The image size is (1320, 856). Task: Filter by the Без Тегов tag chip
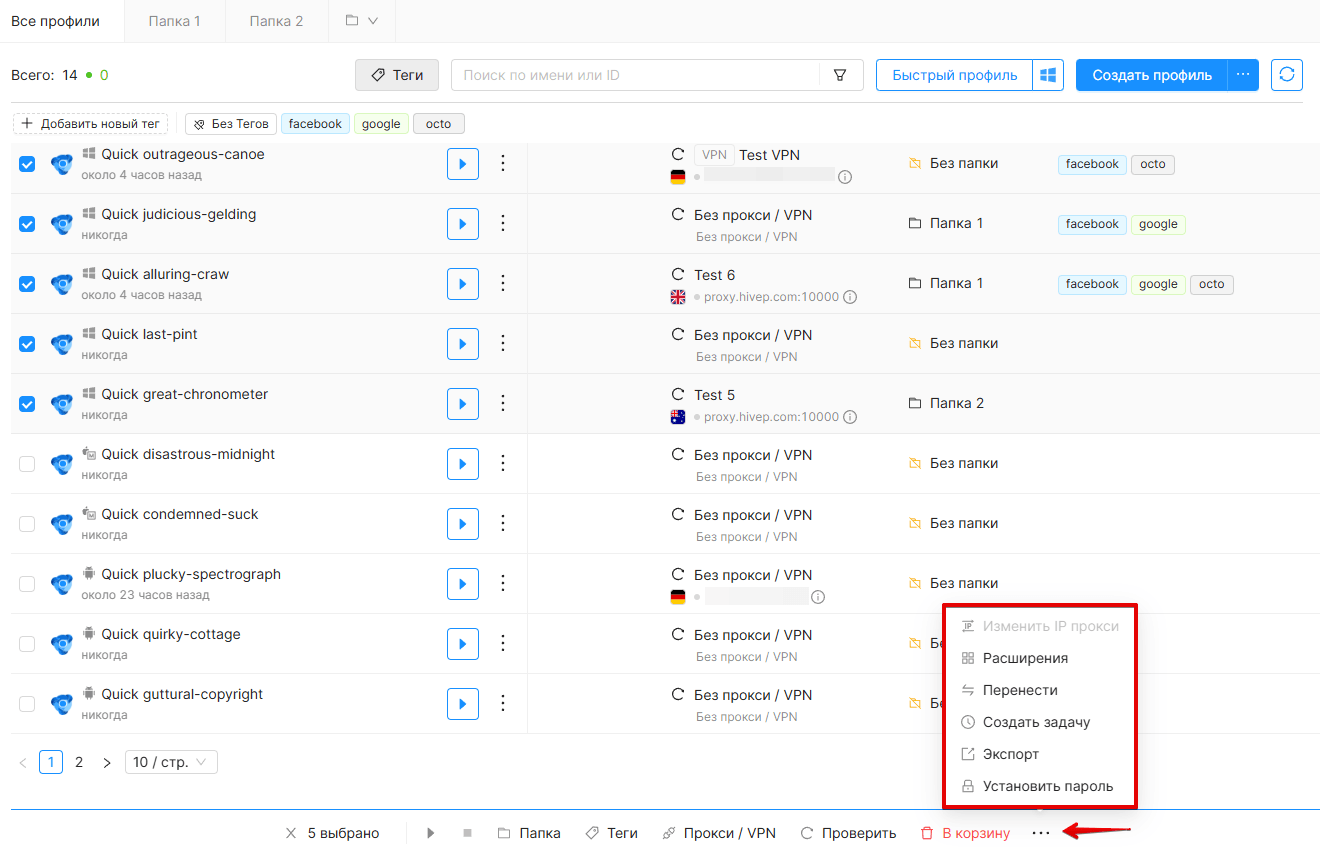(231, 124)
